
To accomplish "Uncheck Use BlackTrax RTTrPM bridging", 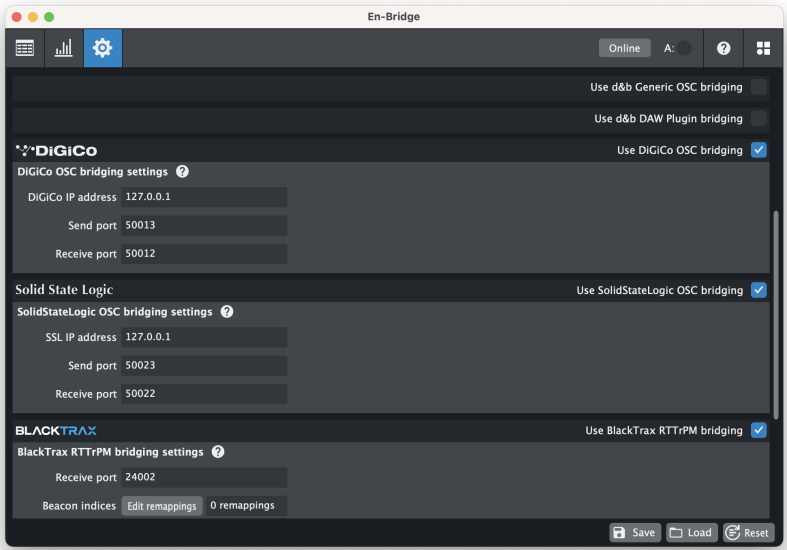I will pyautogui.click(x=759, y=430).
